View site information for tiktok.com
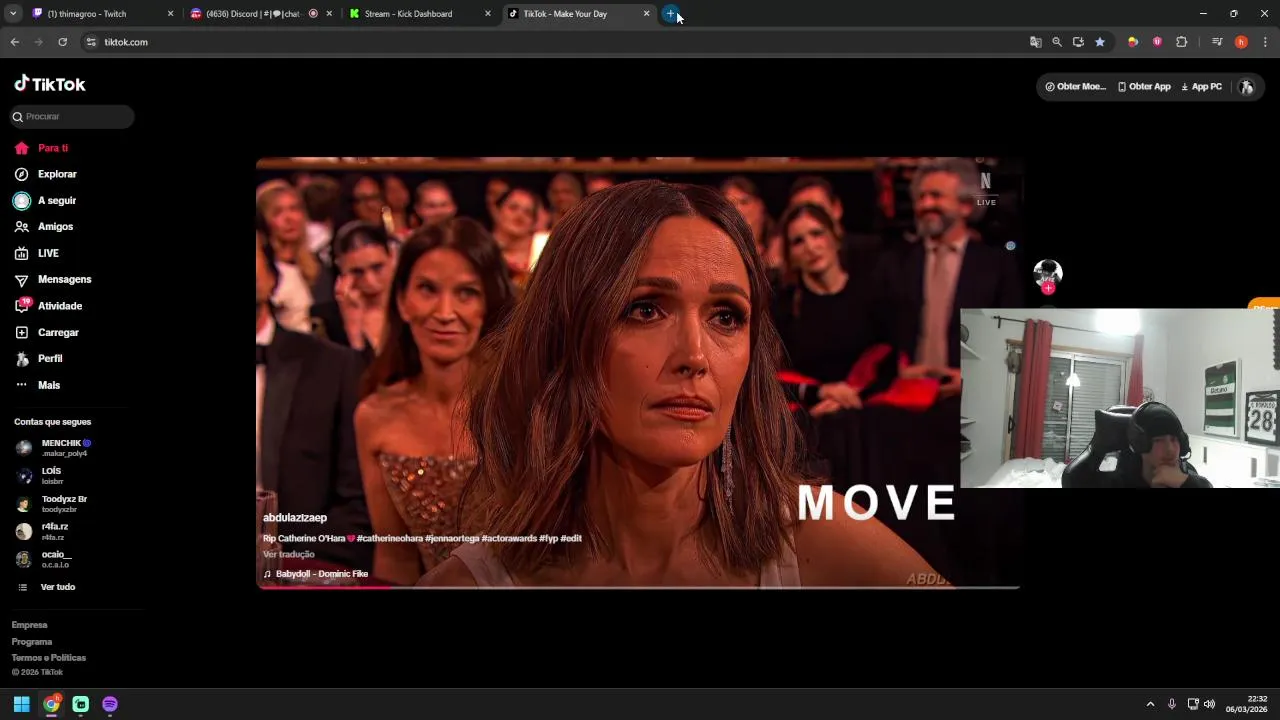The height and width of the screenshot is (720, 1280). (x=91, y=42)
